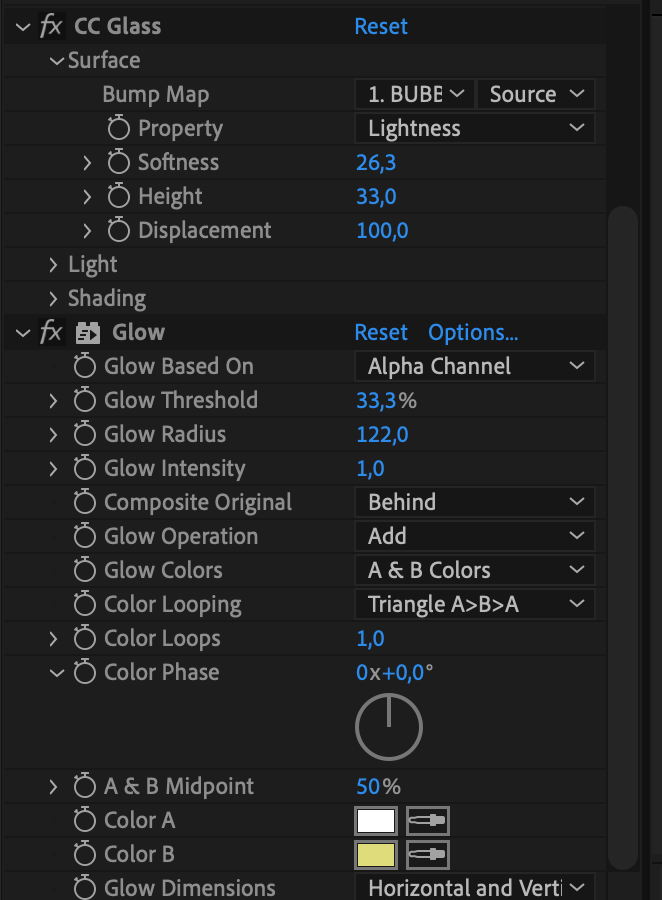
Task: Pick Color B with the eyedropper
Action: click(x=427, y=856)
